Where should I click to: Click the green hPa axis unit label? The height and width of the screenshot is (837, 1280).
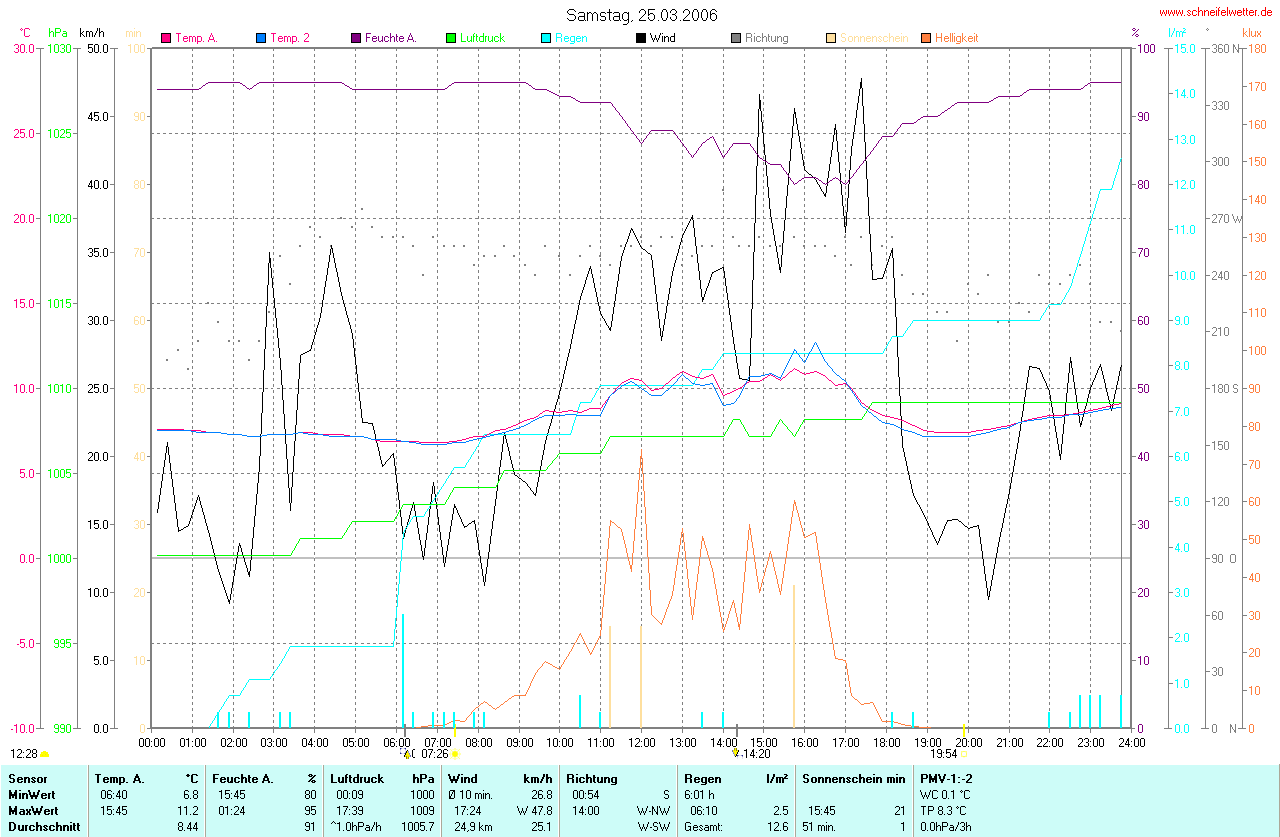tap(58, 33)
